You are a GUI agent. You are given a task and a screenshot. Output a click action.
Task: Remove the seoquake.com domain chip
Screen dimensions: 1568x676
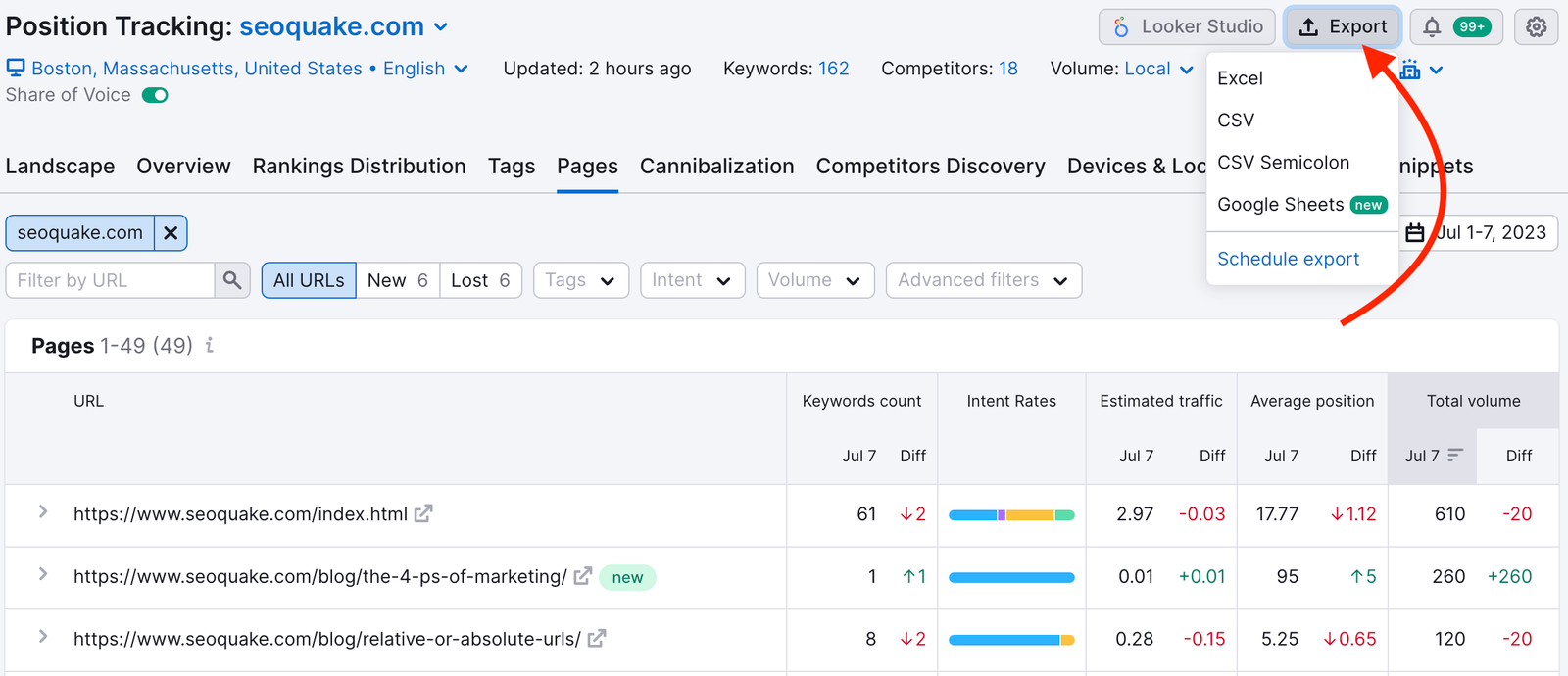point(171,233)
